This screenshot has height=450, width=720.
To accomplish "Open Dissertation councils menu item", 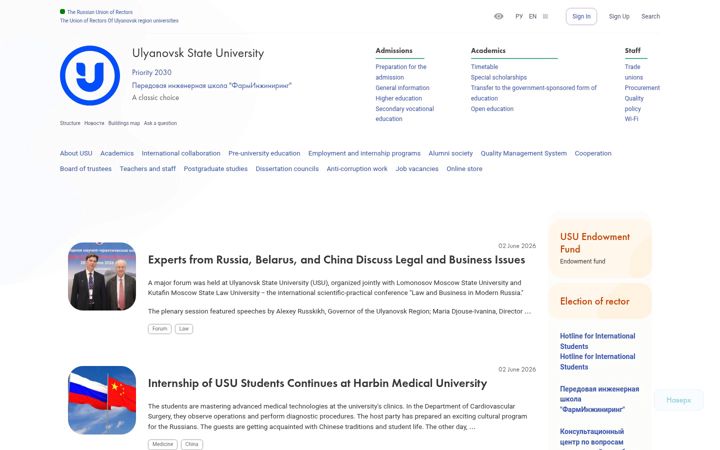I will coord(287,169).
